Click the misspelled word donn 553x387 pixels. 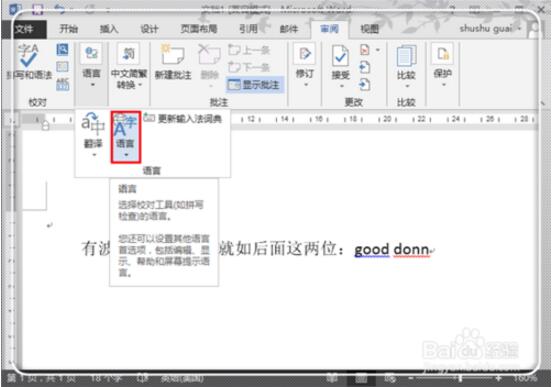click(x=412, y=250)
